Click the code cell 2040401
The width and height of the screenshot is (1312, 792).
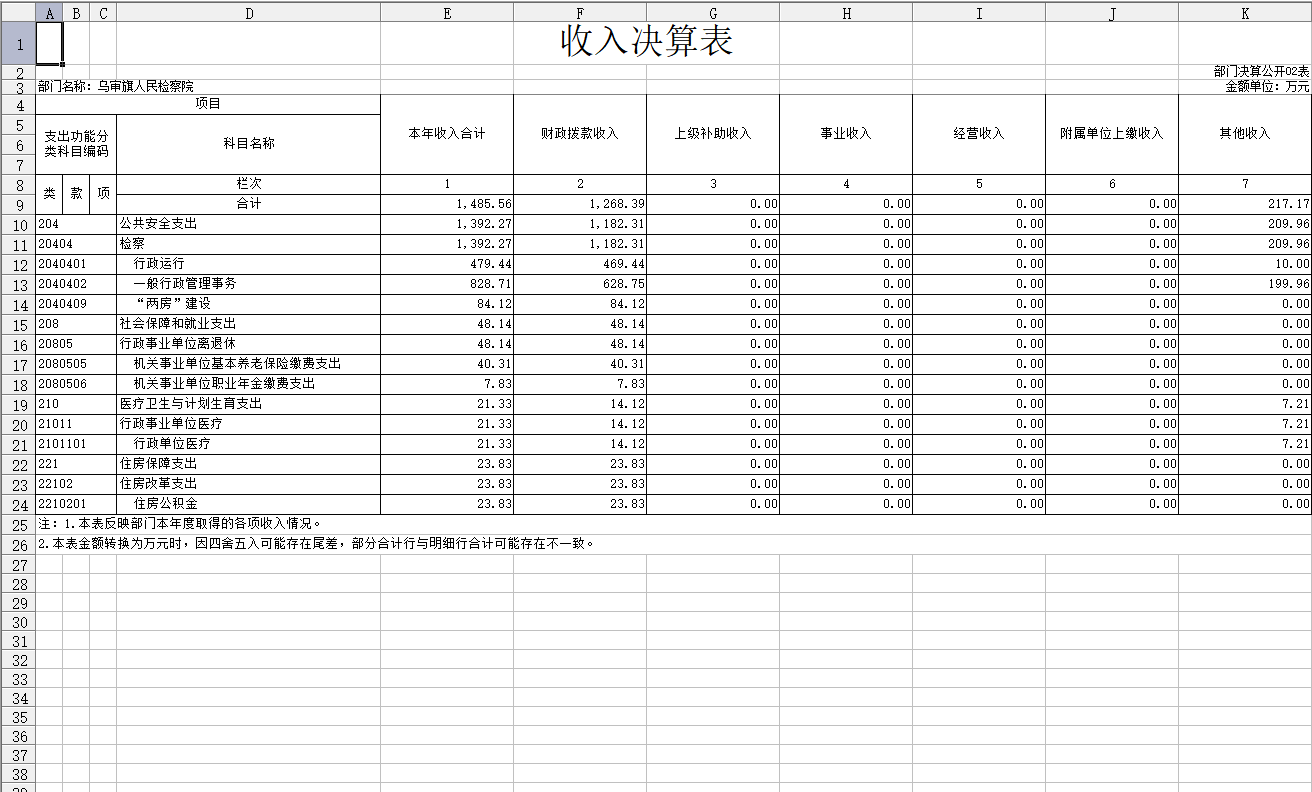coord(76,264)
